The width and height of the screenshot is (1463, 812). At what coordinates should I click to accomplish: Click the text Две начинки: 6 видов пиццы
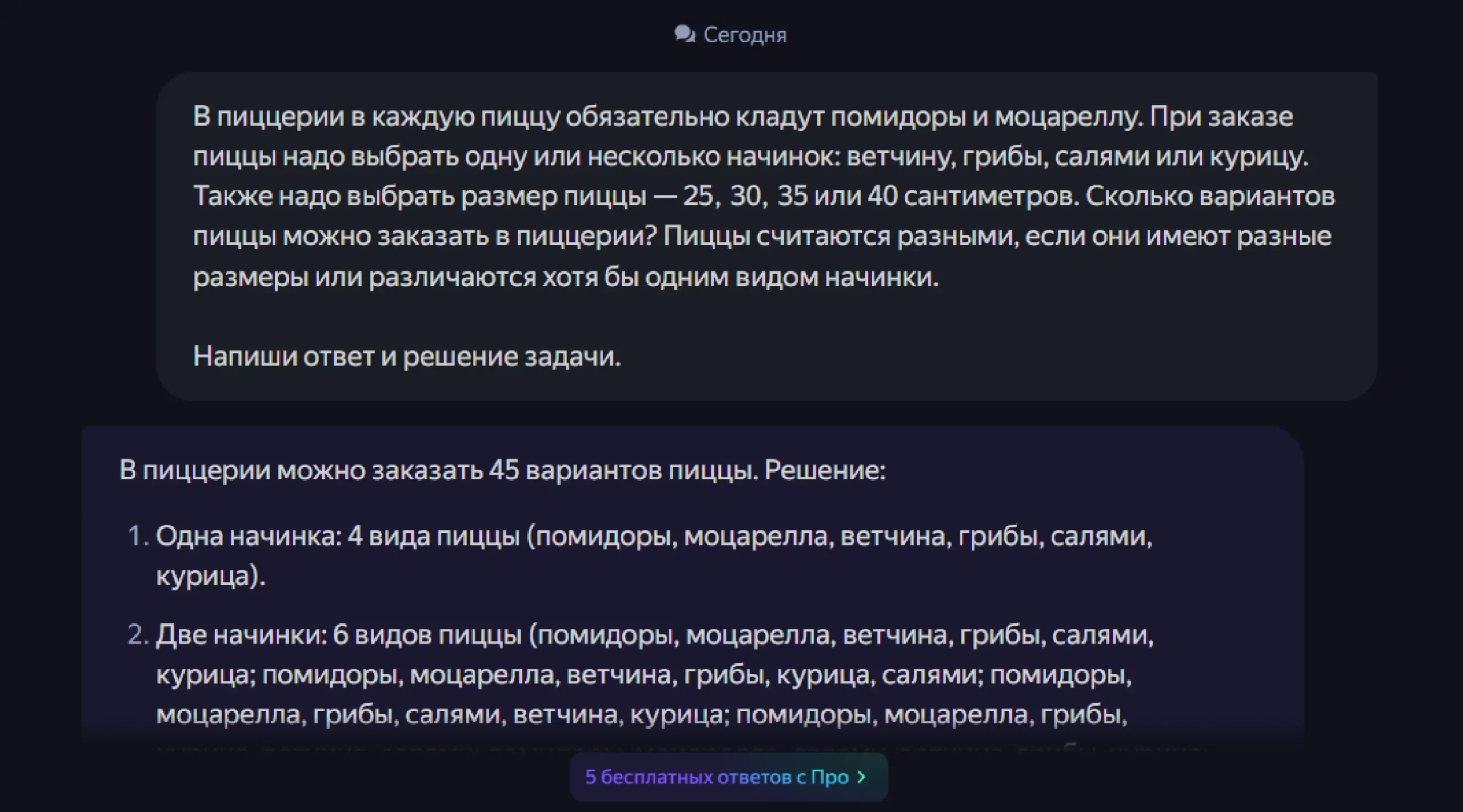coord(338,635)
